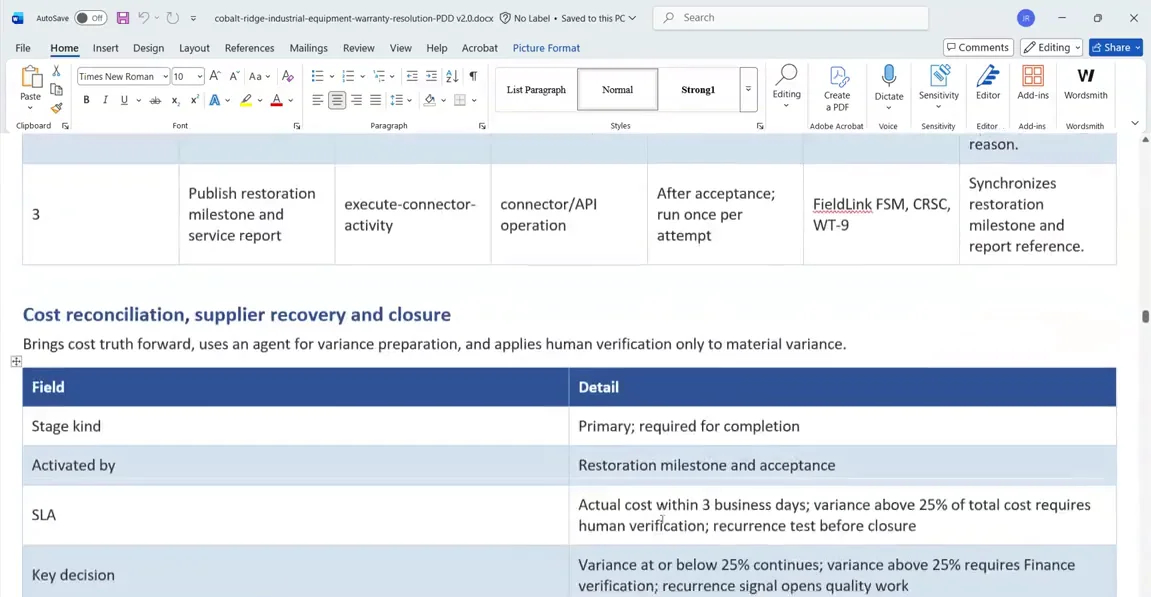Cut selection with the scissors icon
1151x597 pixels.
click(56, 71)
